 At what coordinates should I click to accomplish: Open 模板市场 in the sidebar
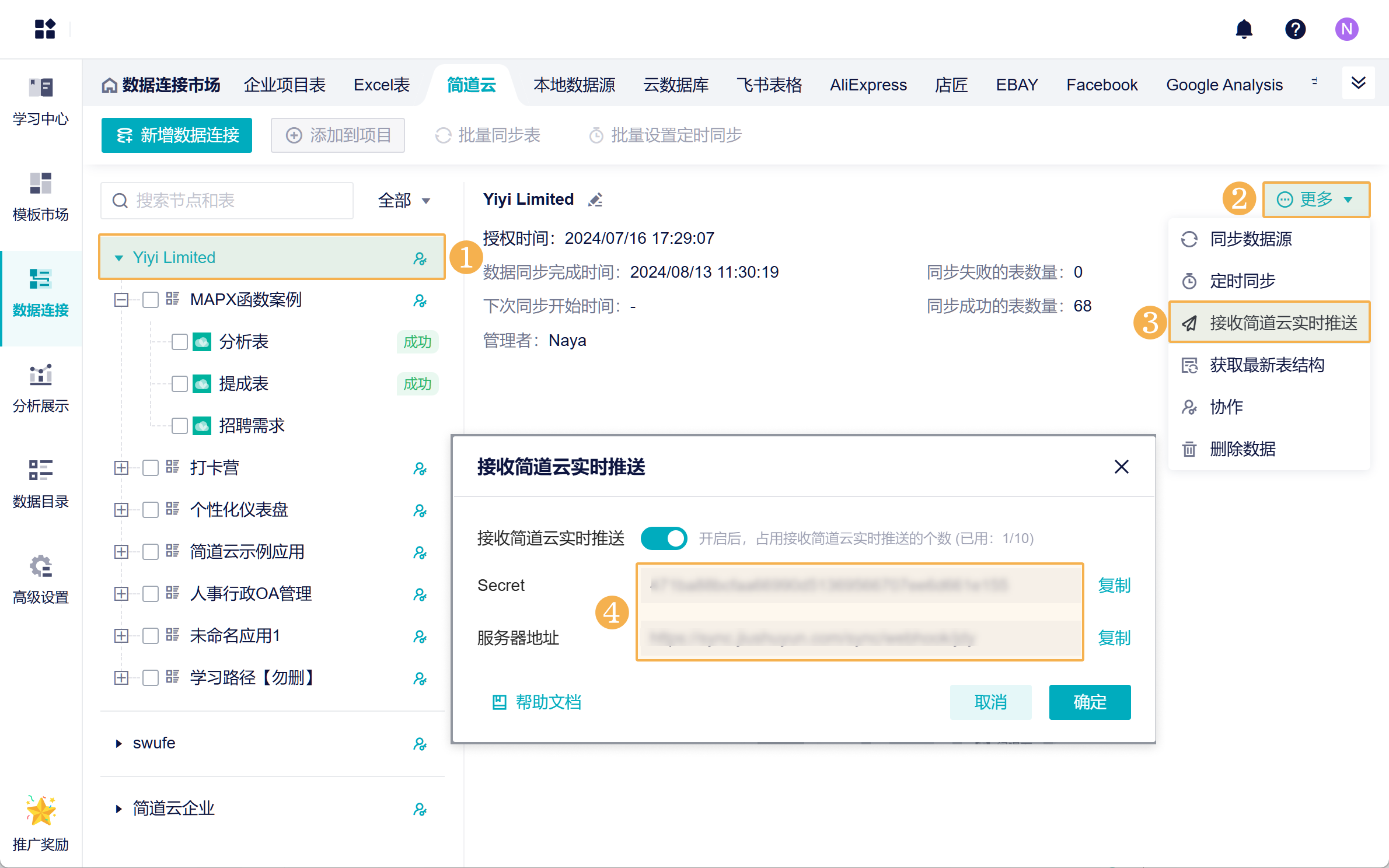41,197
